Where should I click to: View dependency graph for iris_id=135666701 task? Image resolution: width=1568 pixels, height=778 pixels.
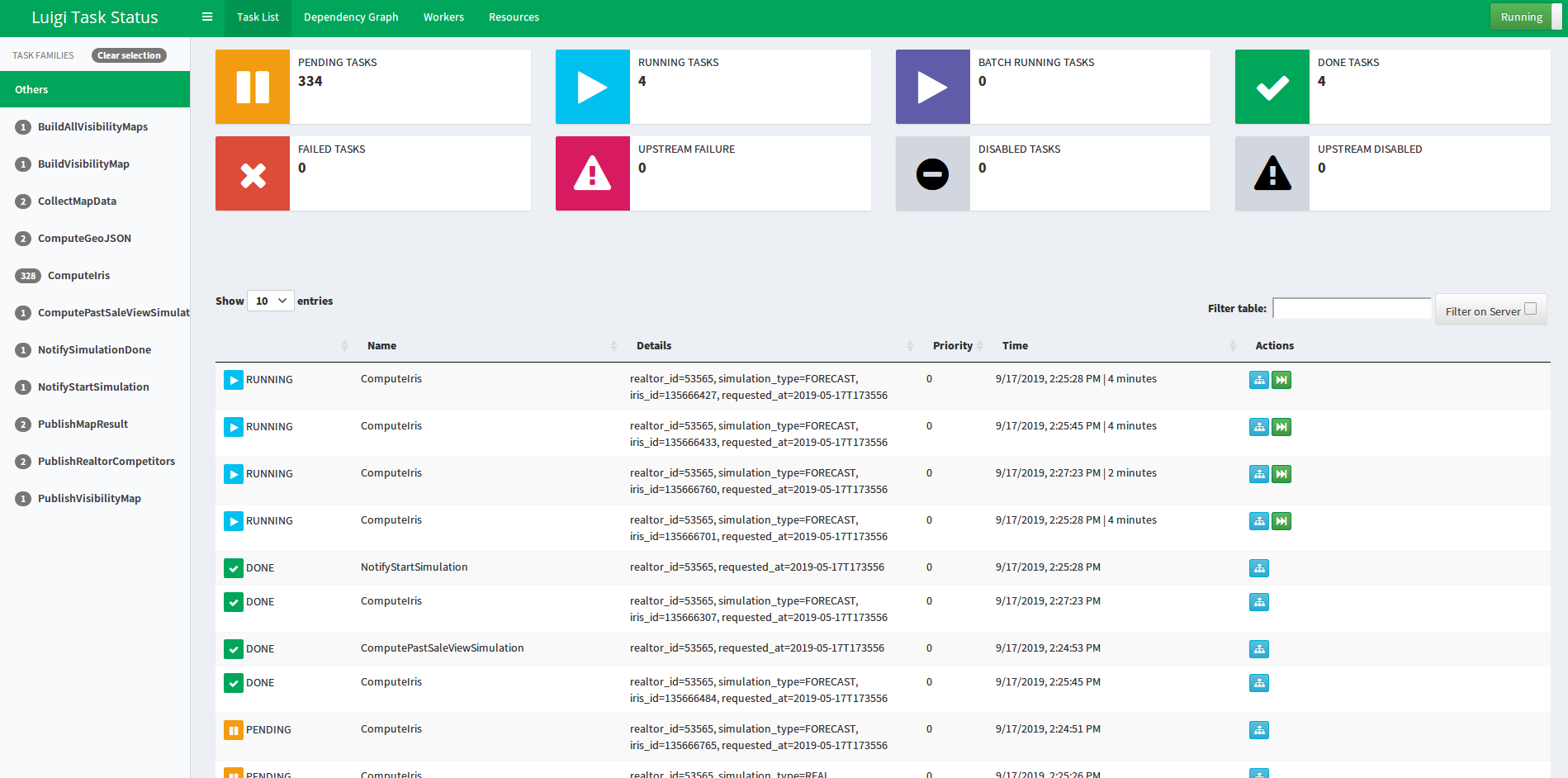click(1259, 521)
